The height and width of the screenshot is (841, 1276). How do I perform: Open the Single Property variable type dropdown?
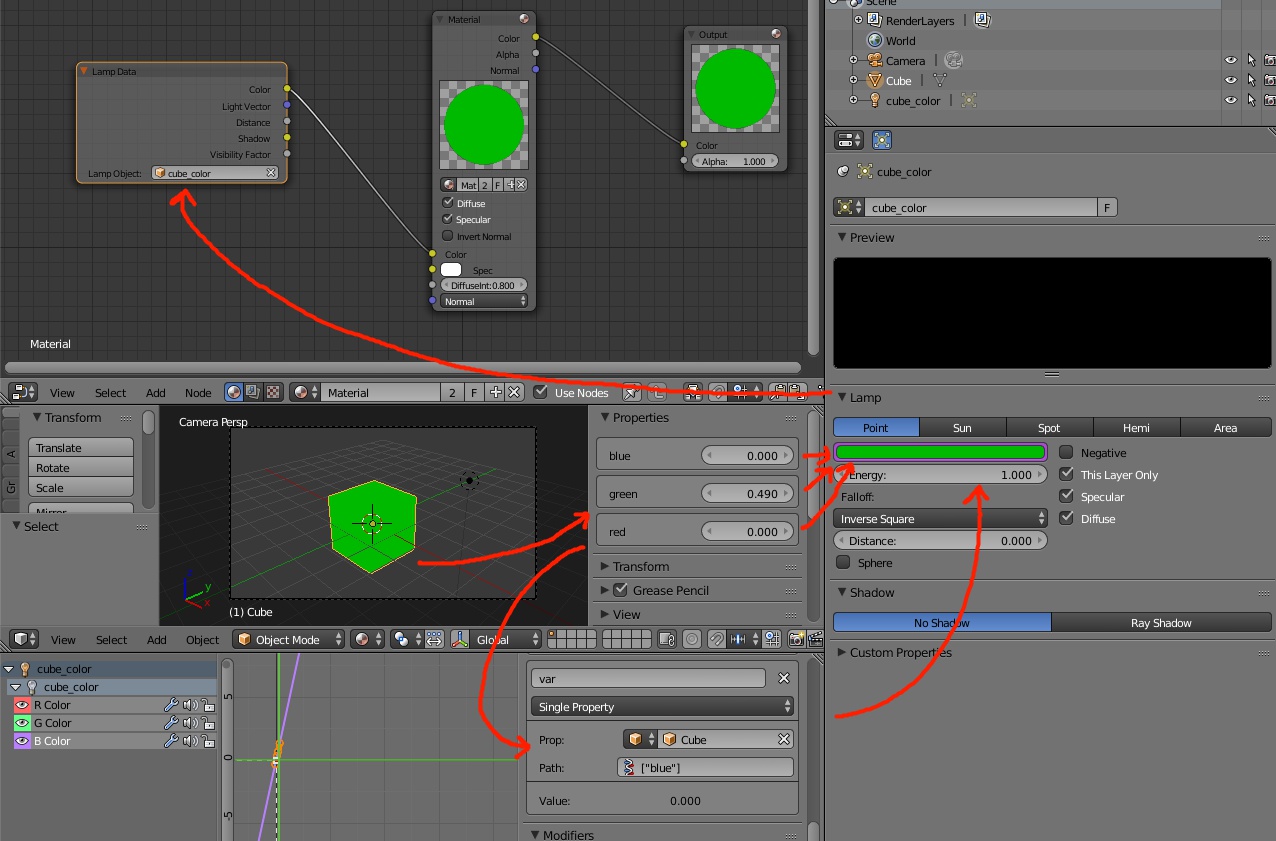coord(662,707)
